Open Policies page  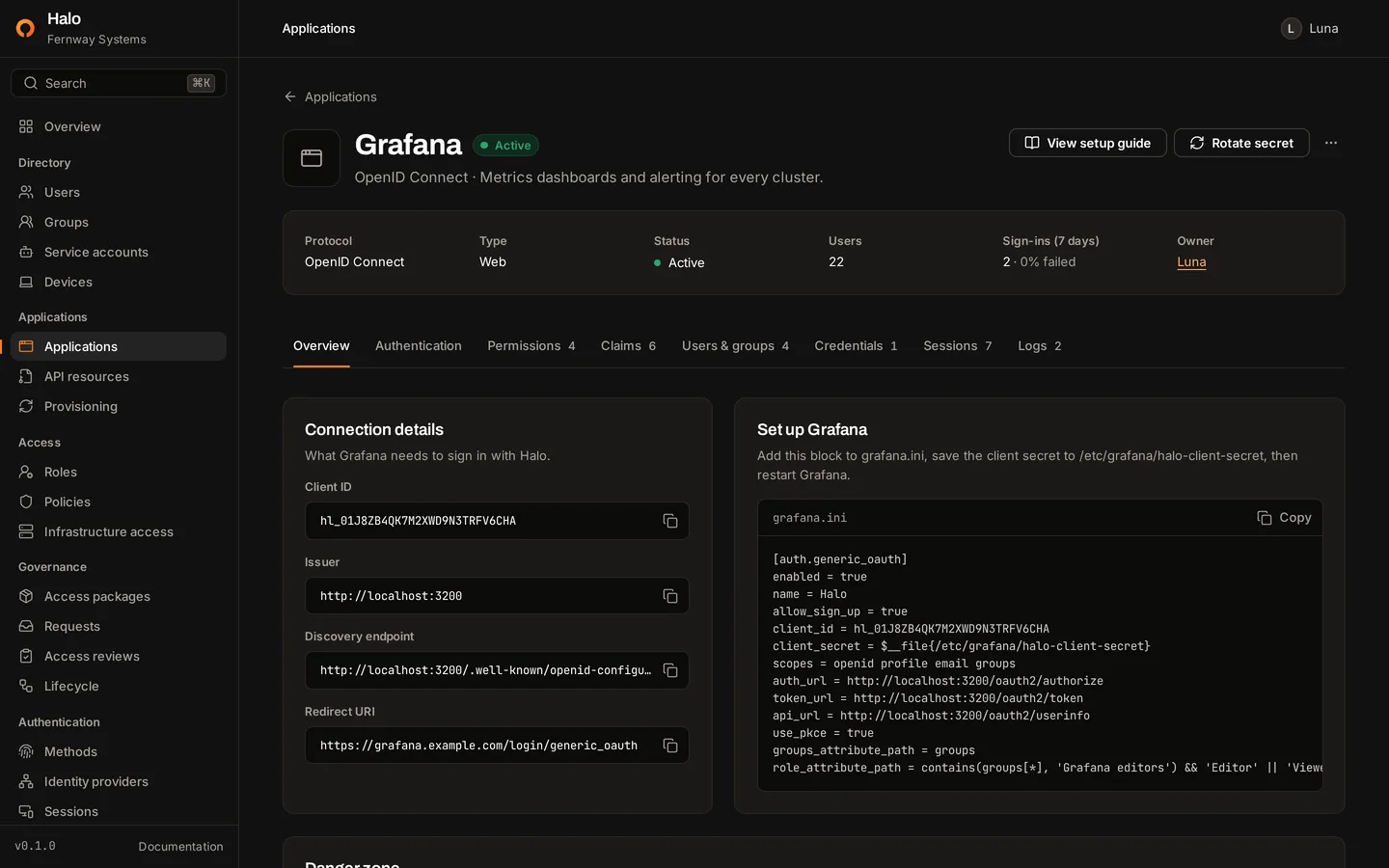119,502
